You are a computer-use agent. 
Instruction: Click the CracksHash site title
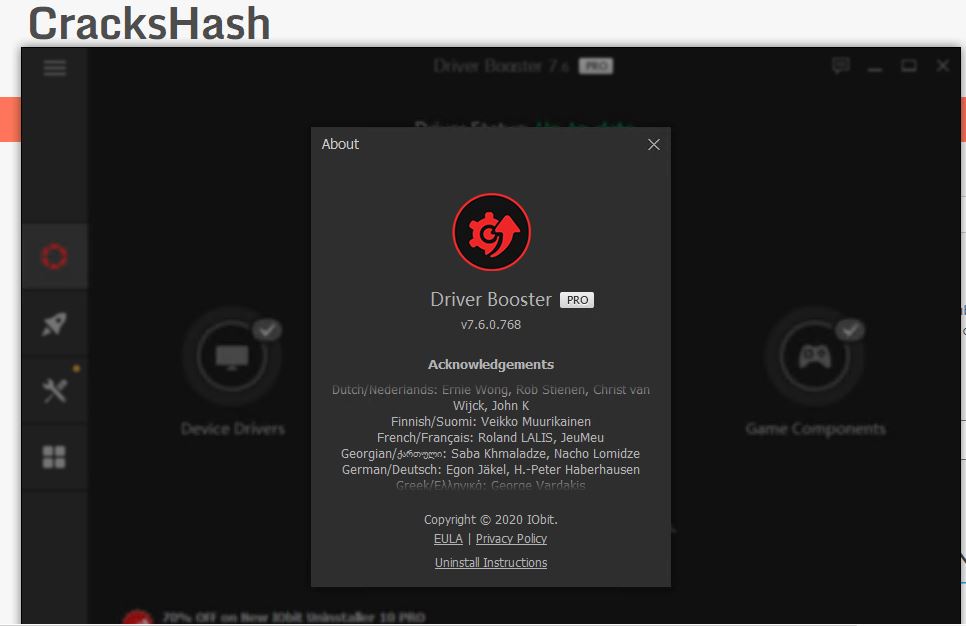click(x=149, y=23)
